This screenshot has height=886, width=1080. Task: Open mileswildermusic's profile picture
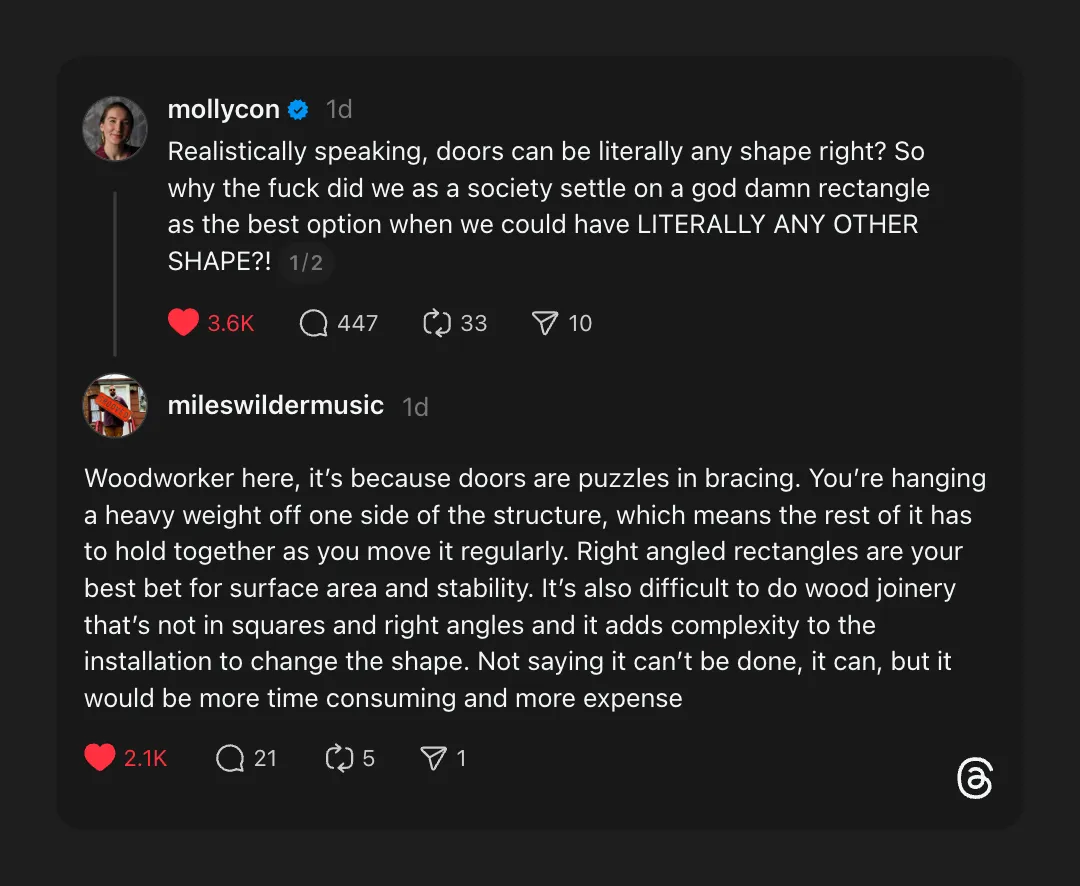point(115,406)
